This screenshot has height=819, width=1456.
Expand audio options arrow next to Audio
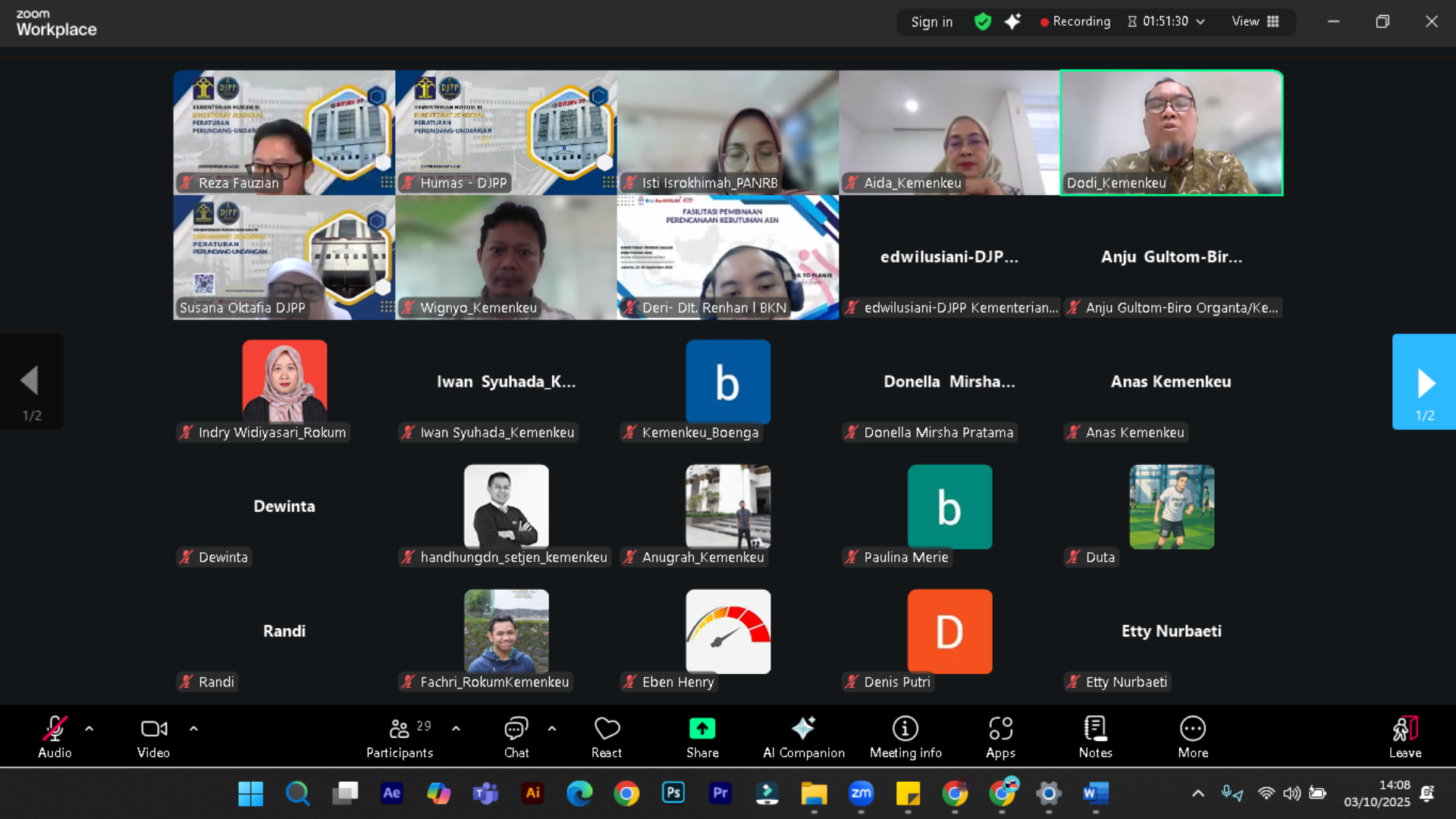click(x=89, y=729)
